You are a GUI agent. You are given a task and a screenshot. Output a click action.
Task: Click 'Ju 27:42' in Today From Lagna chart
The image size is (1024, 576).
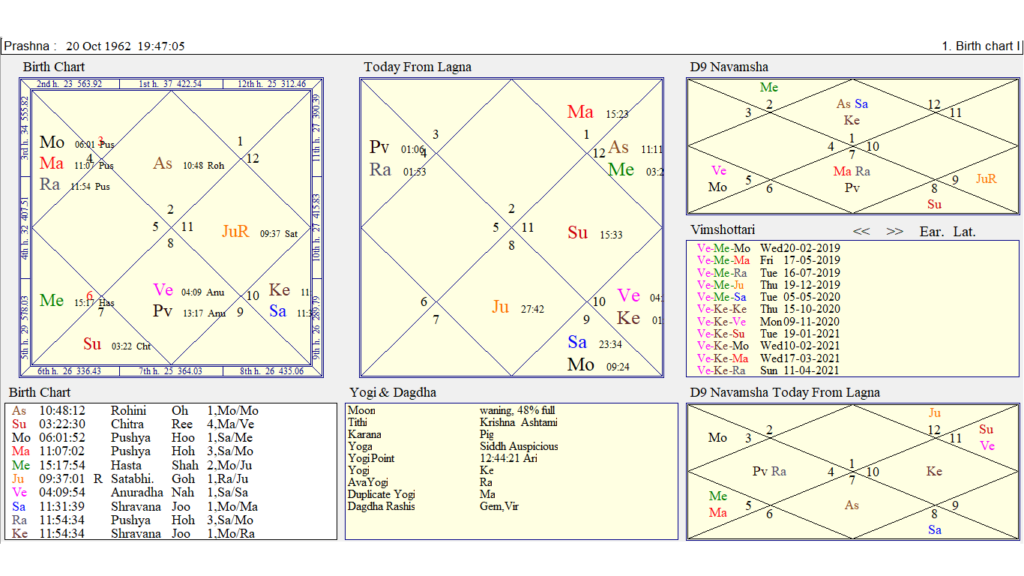tap(518, 308)
